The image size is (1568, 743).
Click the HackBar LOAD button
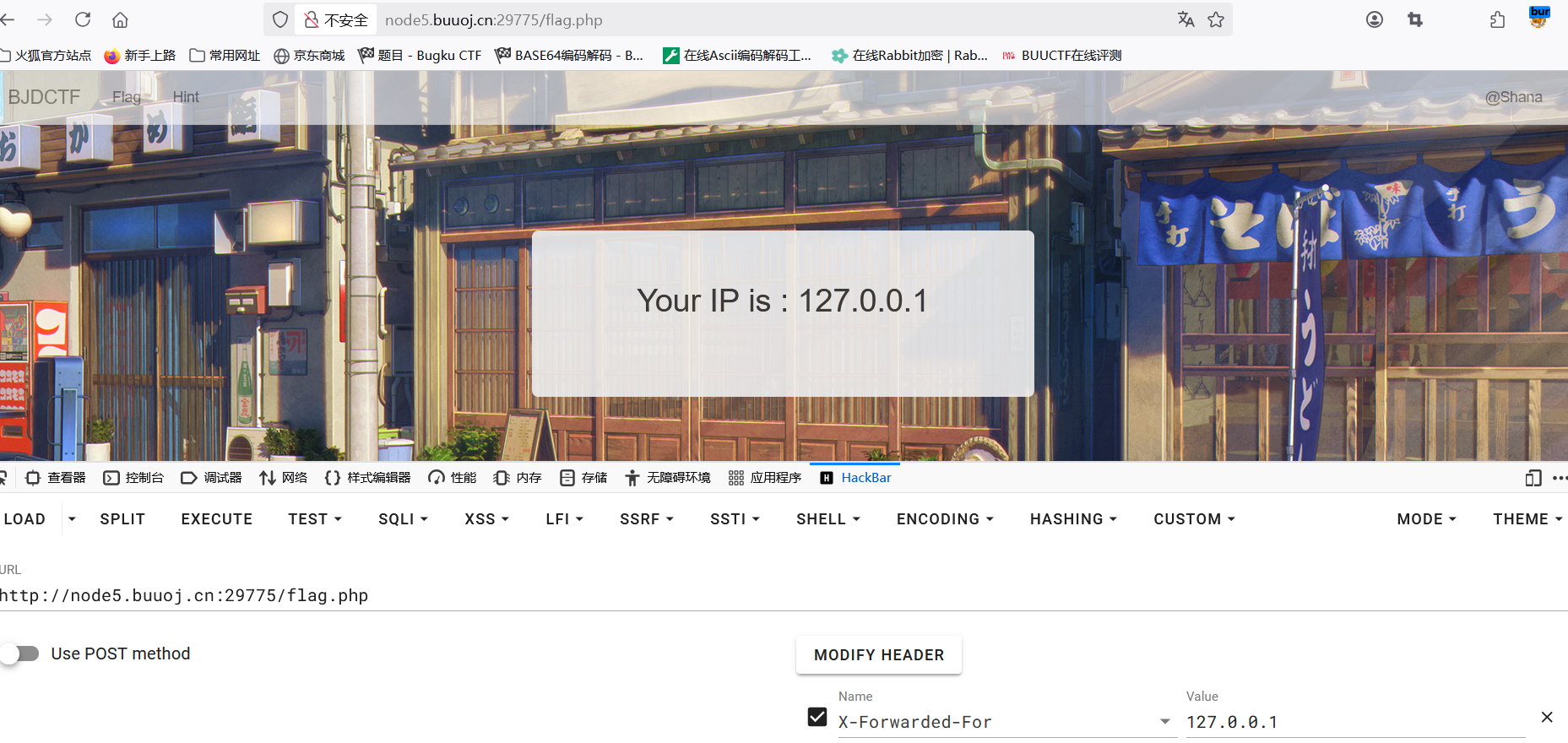[24, 519]
